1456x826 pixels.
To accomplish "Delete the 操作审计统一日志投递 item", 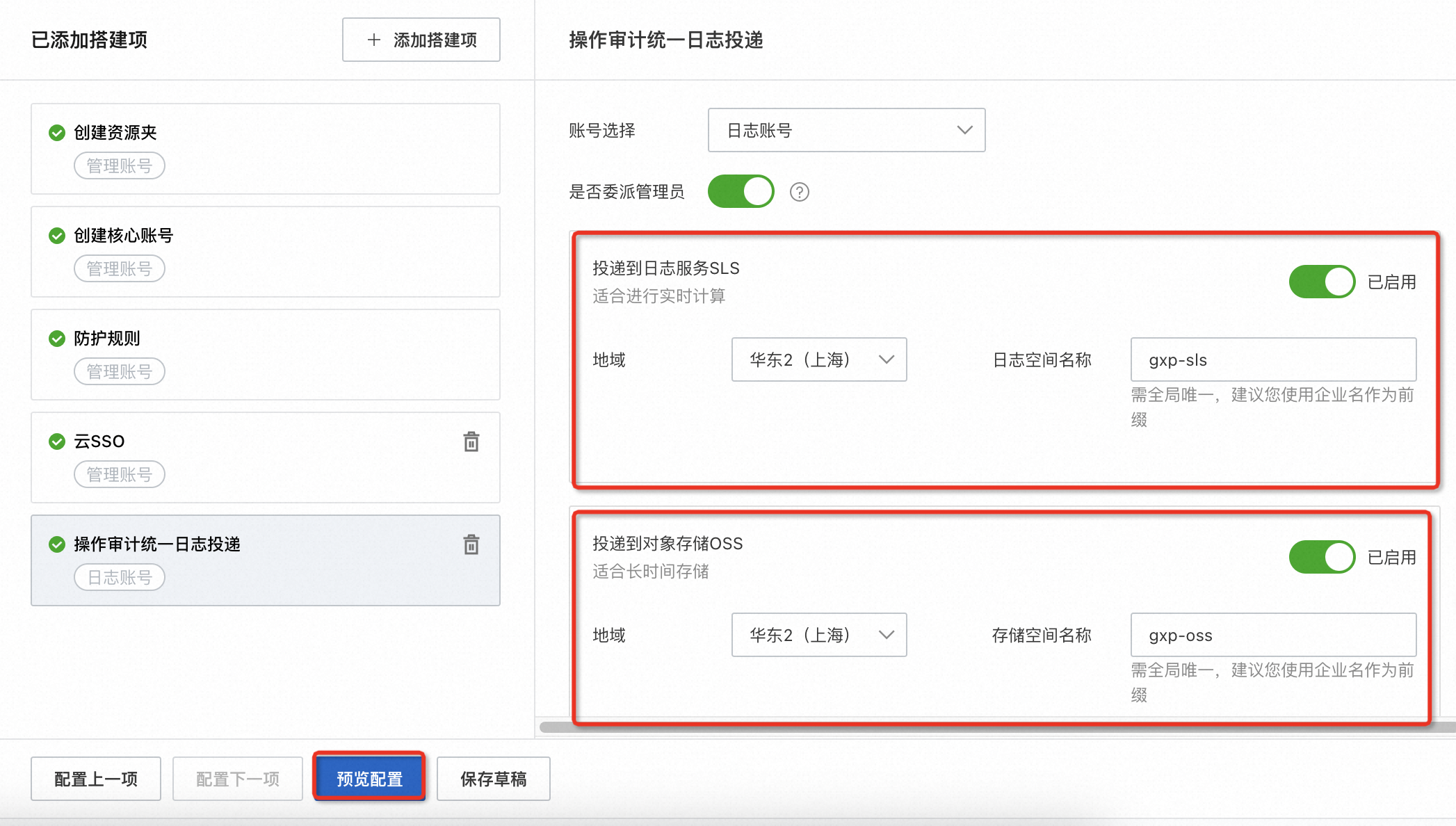I will click(471, 544).
